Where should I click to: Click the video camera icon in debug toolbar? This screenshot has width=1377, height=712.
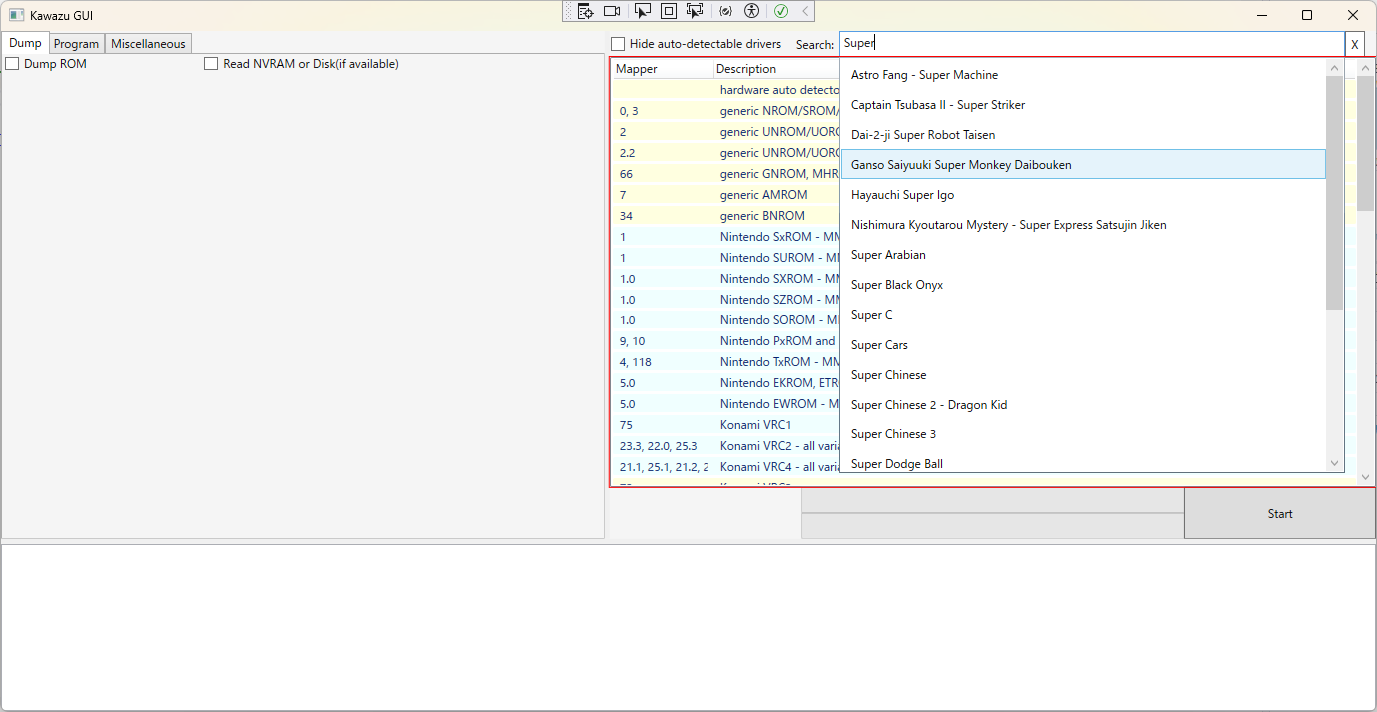[612, 11]
